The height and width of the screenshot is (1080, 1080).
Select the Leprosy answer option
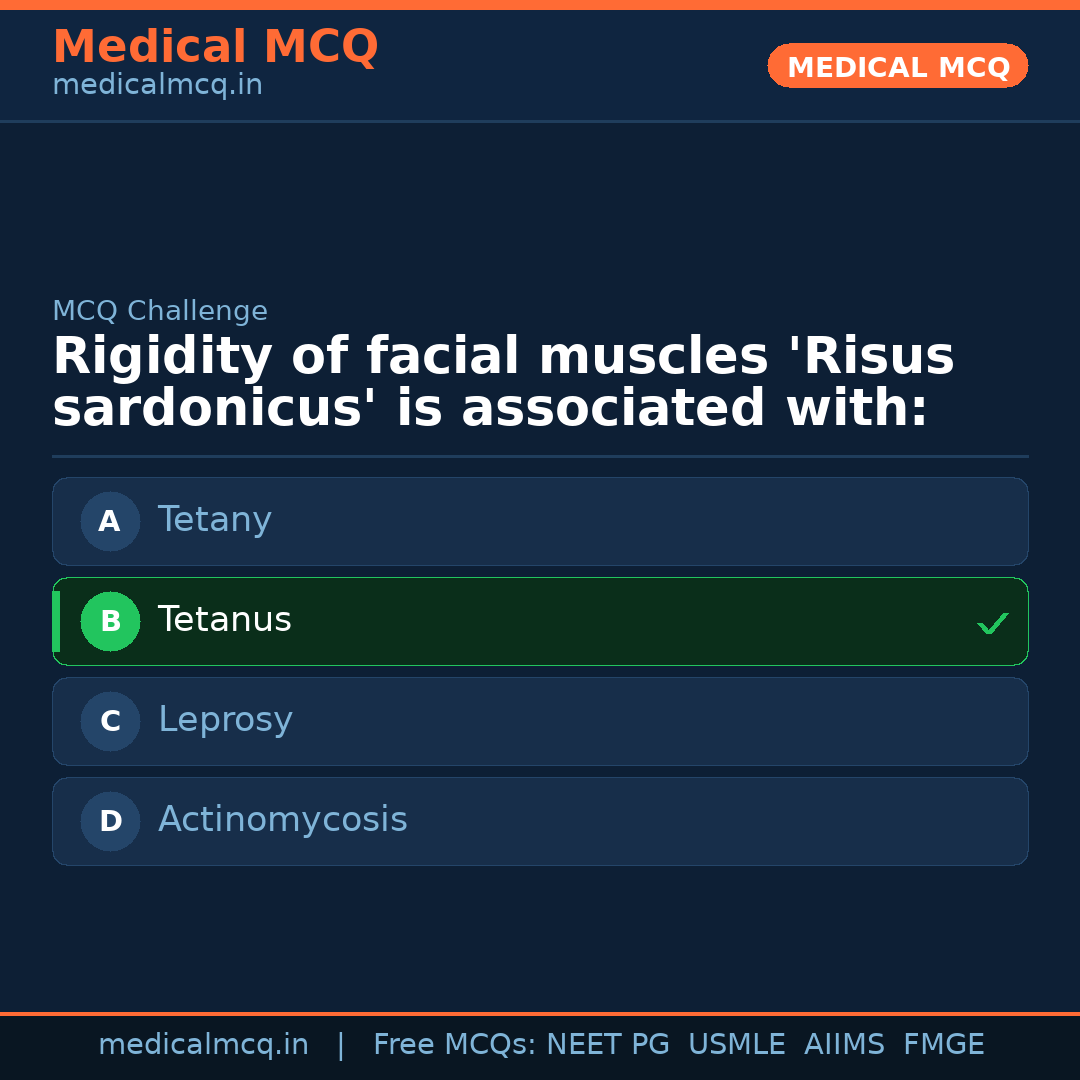click(540, 721)
